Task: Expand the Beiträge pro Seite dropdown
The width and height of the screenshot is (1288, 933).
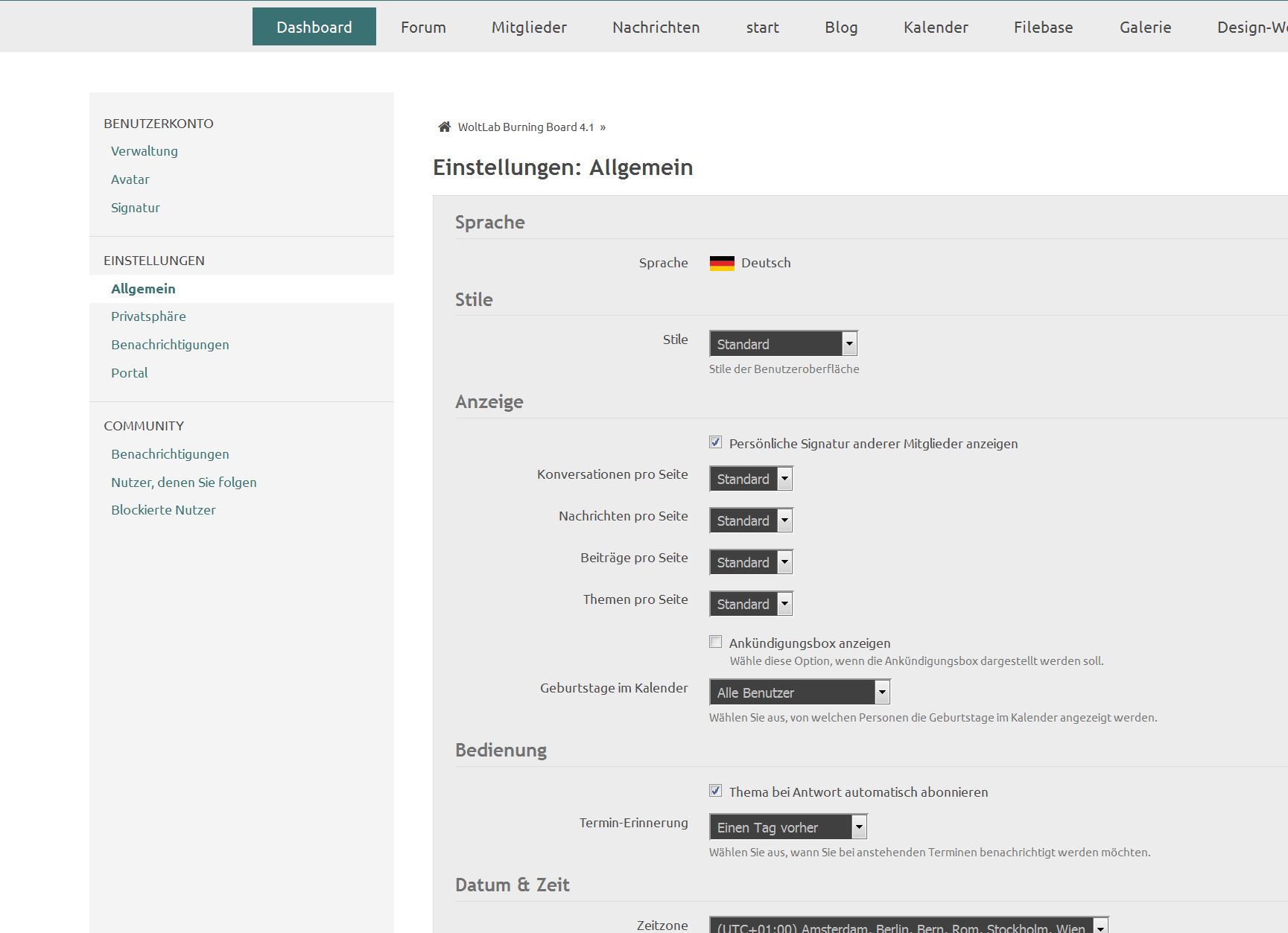Action: point(750,562)
